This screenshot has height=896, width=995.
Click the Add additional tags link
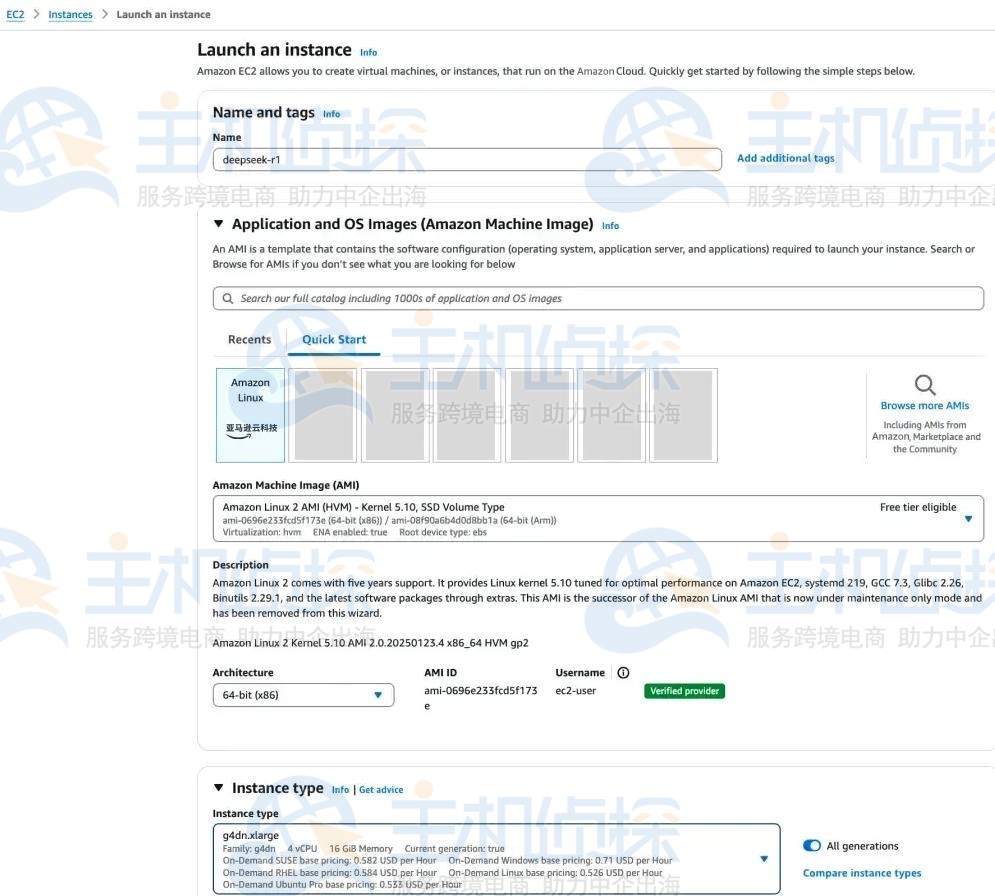(785, 158)
